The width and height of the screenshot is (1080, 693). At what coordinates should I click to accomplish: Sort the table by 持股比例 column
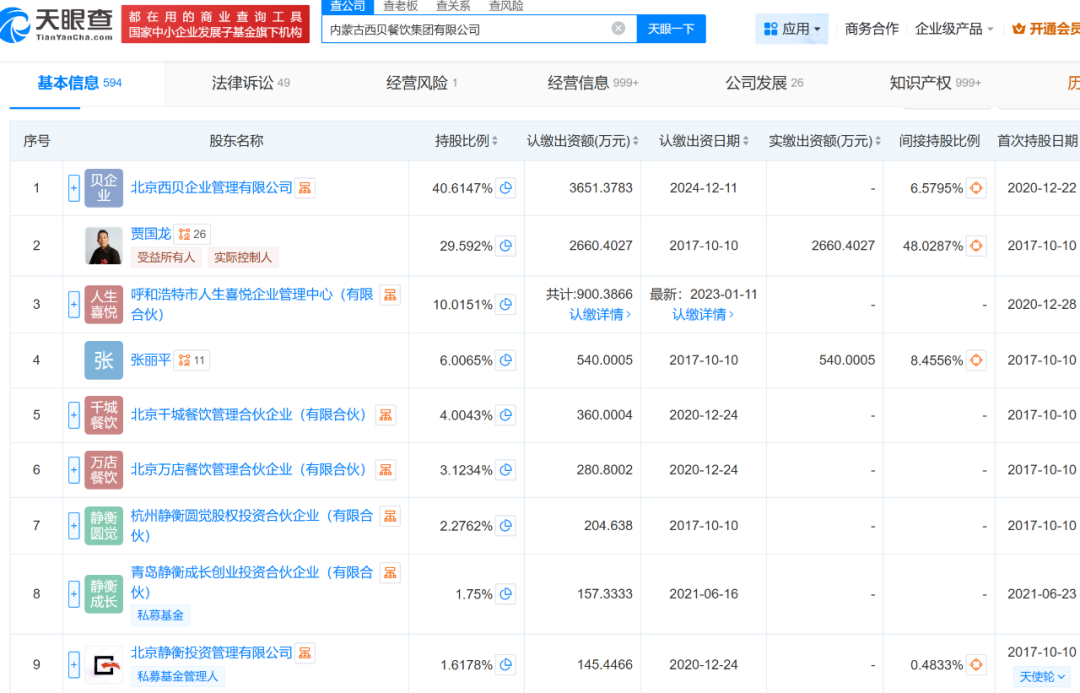tap(466, 141)
